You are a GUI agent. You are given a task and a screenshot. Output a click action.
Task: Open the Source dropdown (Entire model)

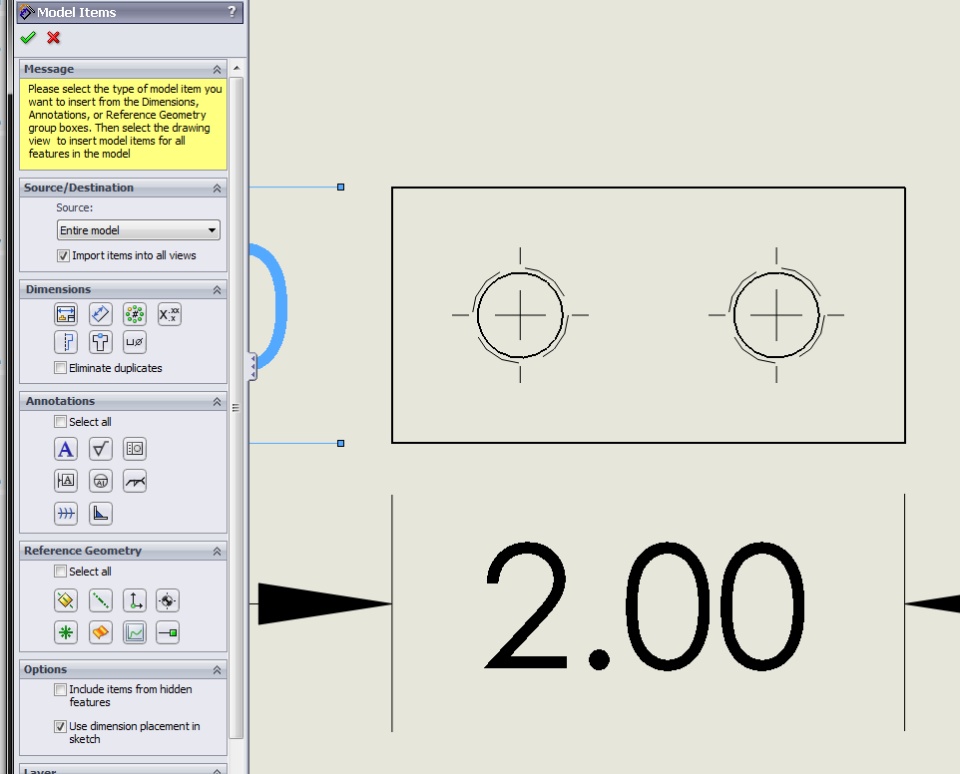tap(138, 230)
